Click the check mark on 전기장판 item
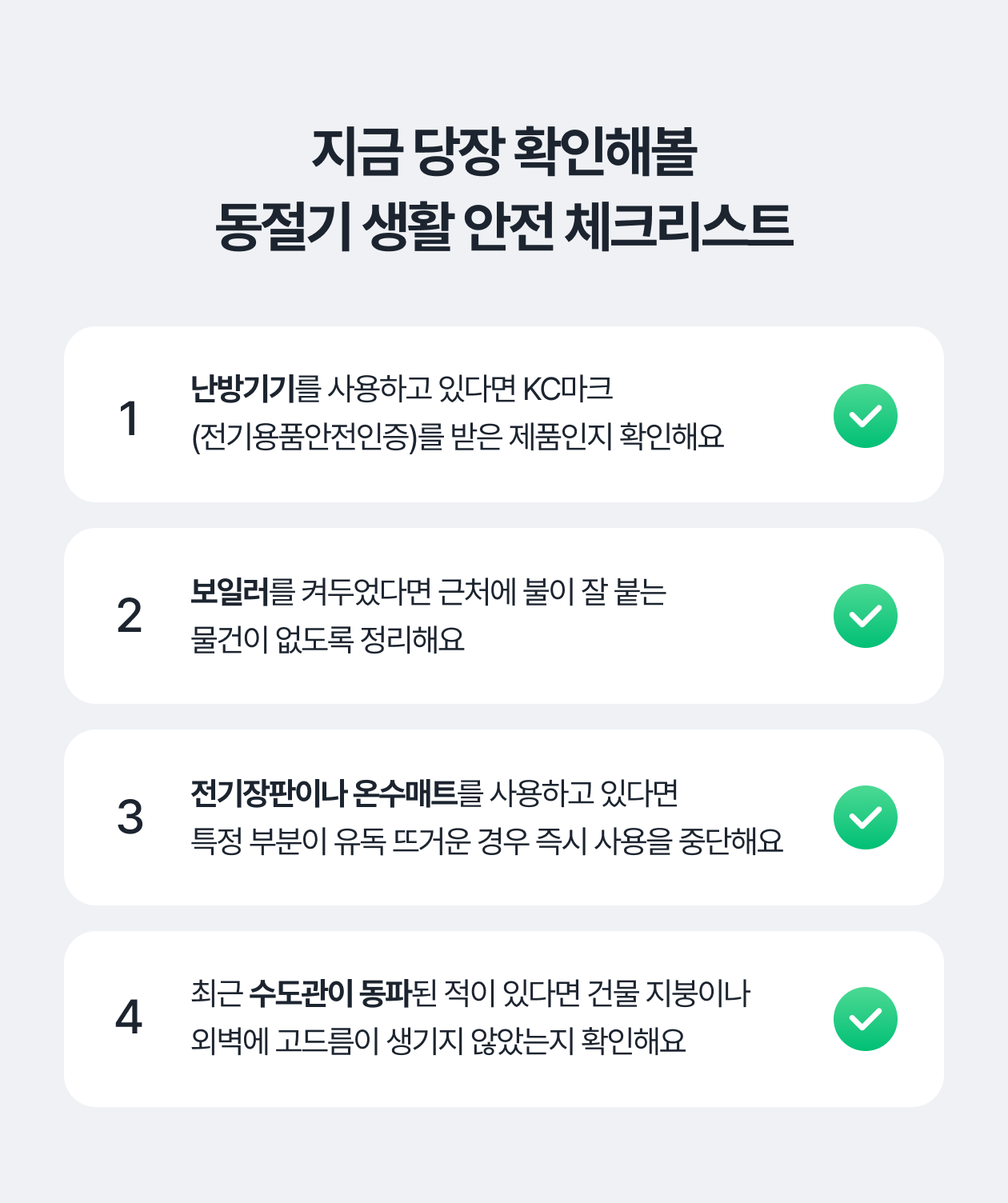 point(865,817)
